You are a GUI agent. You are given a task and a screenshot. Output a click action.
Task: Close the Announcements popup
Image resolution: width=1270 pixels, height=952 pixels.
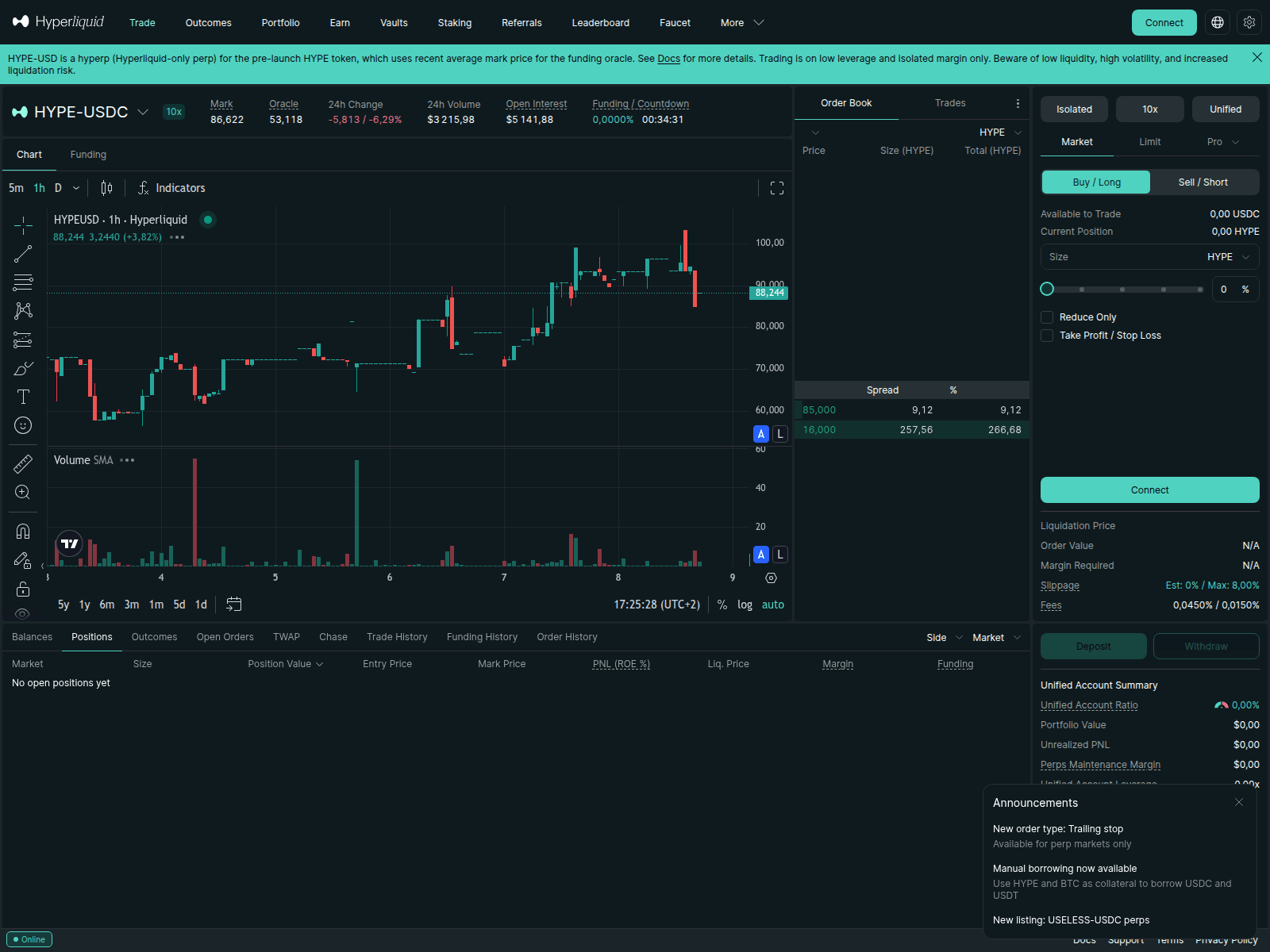tap(1239, 802)
